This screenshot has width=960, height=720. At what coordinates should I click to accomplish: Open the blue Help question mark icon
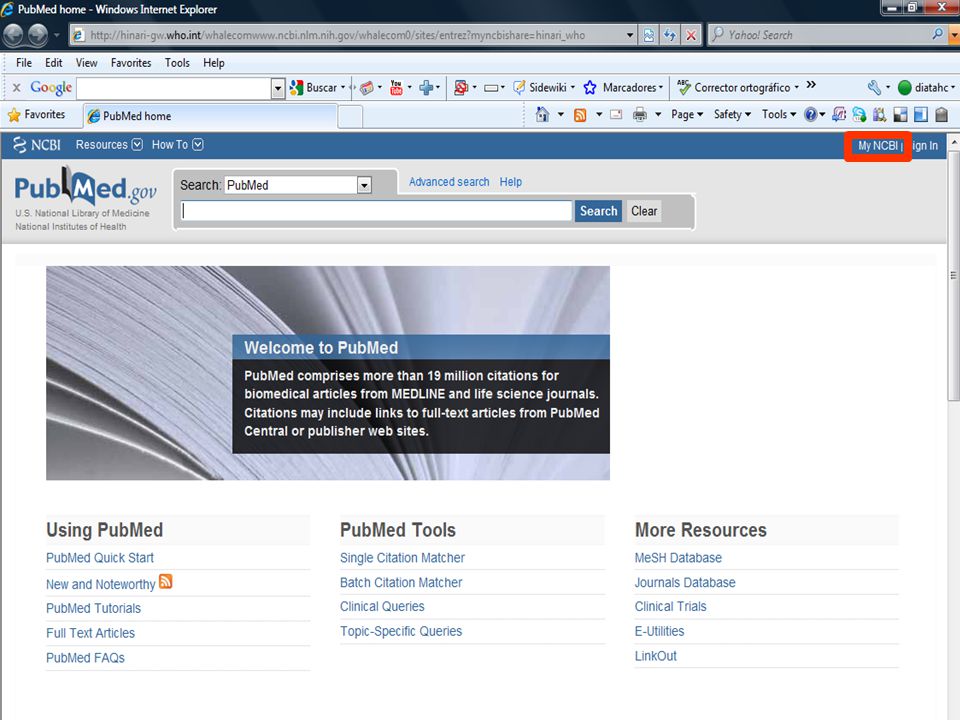[x=811, y=114]
